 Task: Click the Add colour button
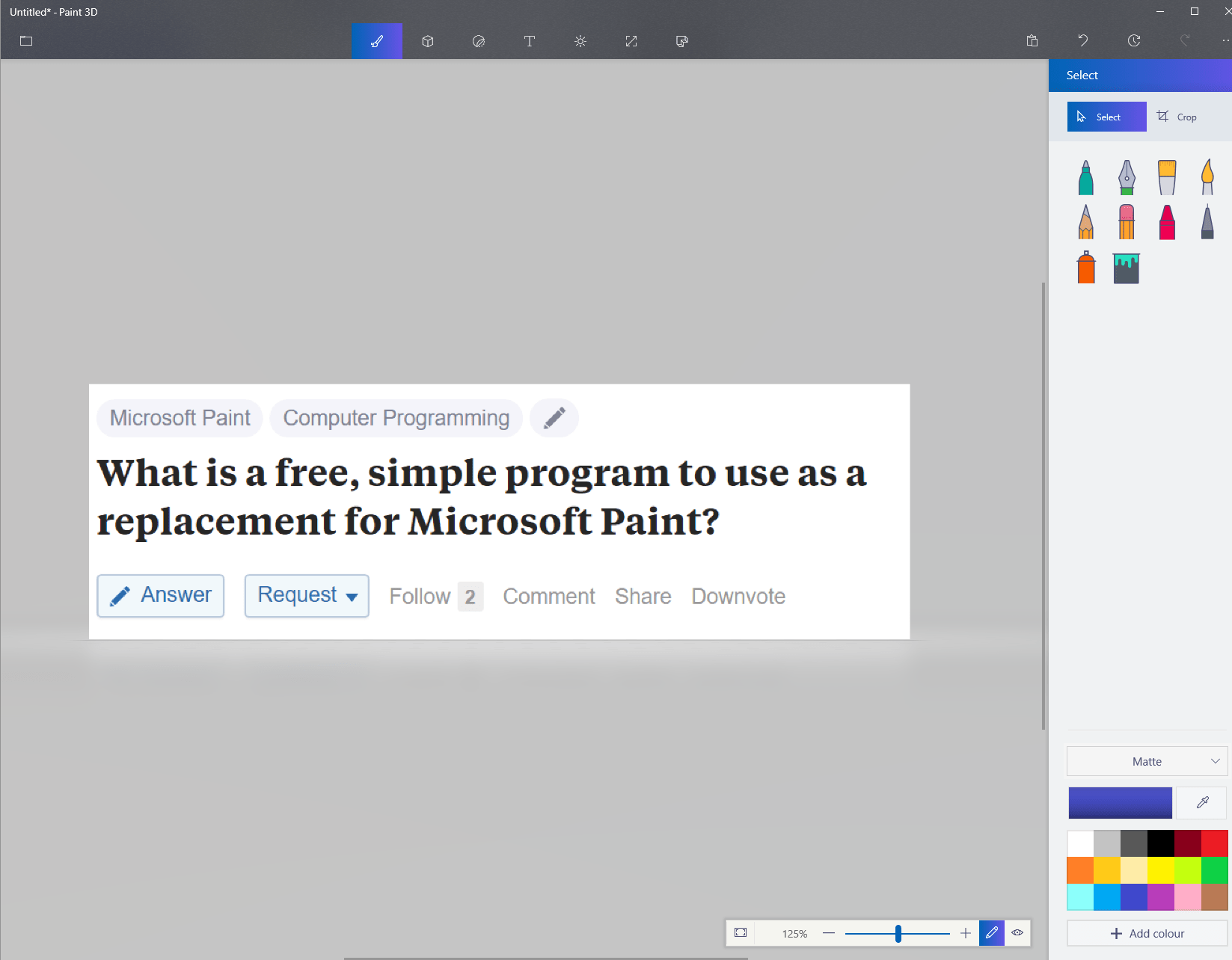pyautogui.click(x=1147, y=933)
